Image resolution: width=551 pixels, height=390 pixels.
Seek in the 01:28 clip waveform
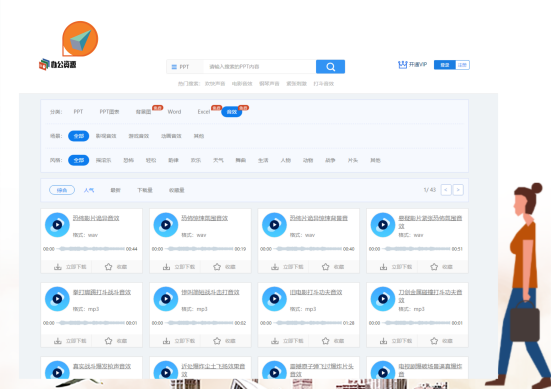click(308, 323)
